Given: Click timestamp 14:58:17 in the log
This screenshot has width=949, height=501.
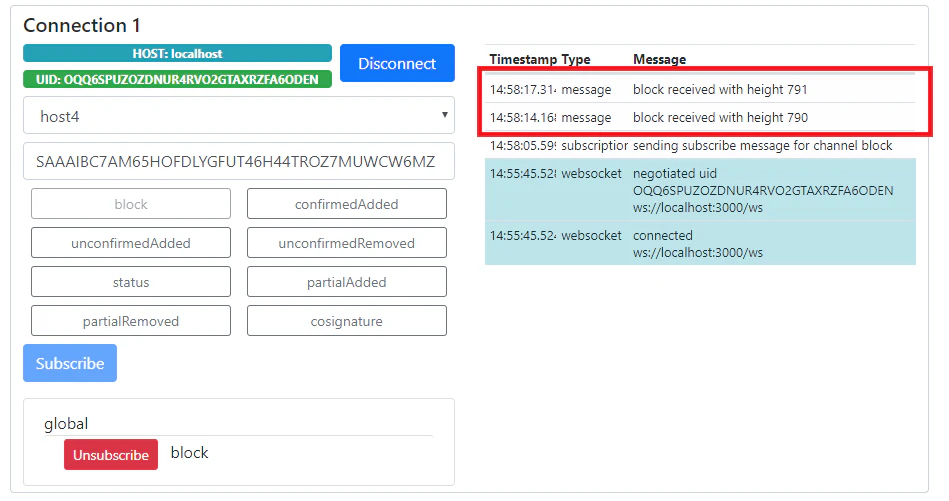Looking at the screenshot, I should pyautogui.click(x=523, y=90).
